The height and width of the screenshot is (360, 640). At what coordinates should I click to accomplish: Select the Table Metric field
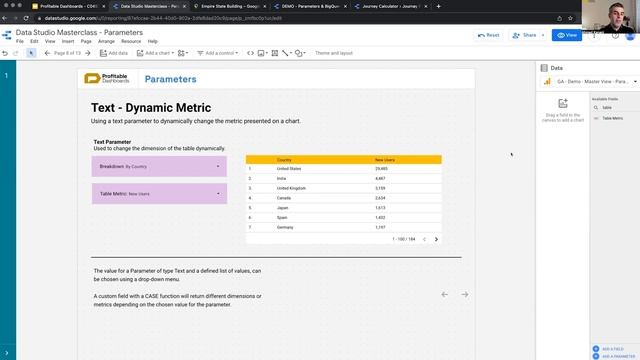tap(613, 118)
